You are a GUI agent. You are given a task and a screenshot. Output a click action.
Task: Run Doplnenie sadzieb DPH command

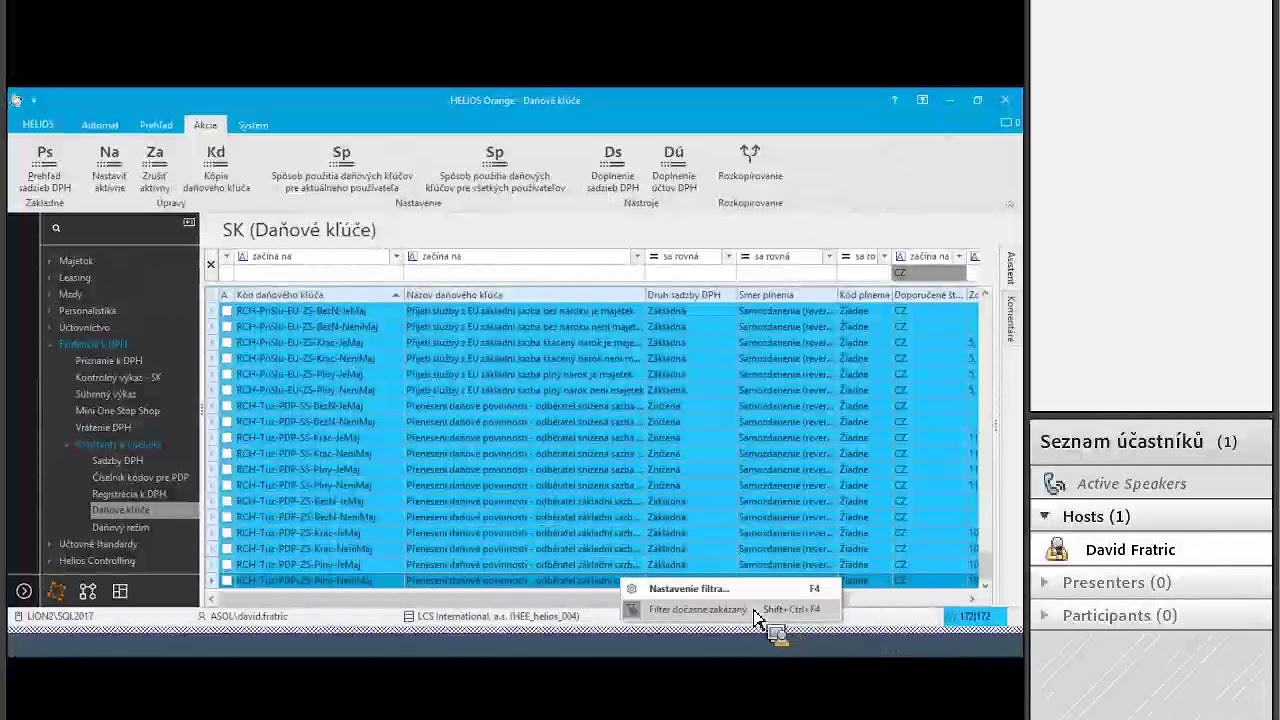(x=613, y=168)
